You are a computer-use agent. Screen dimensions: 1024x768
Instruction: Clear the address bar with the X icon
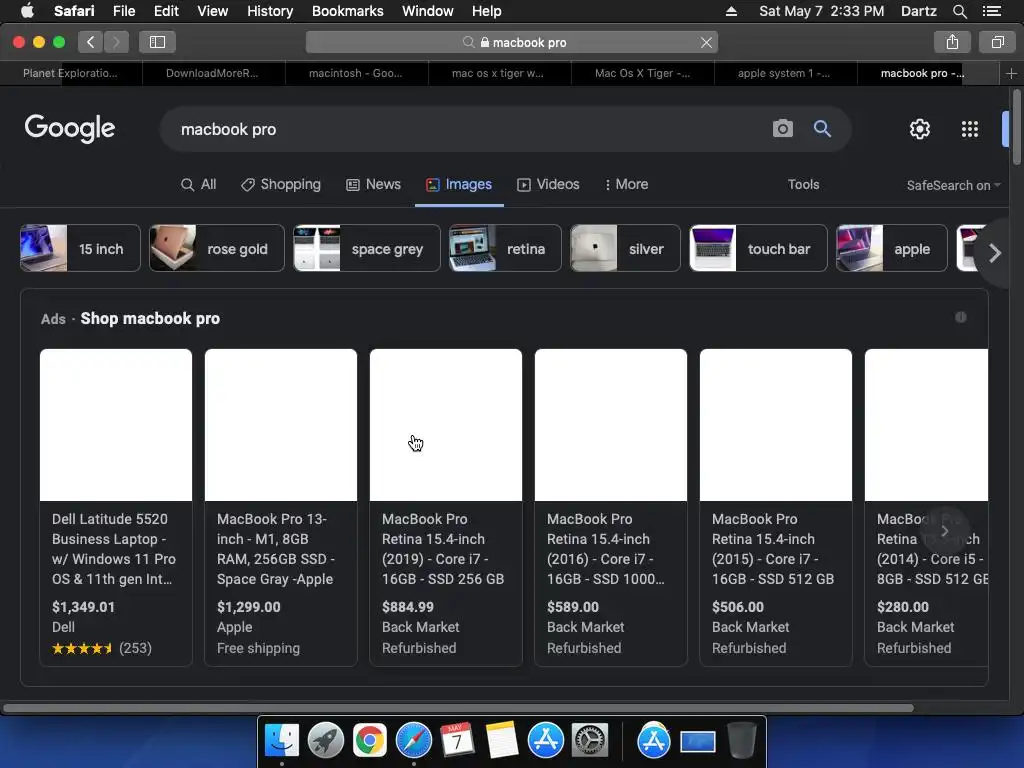(x=706, y=42)
